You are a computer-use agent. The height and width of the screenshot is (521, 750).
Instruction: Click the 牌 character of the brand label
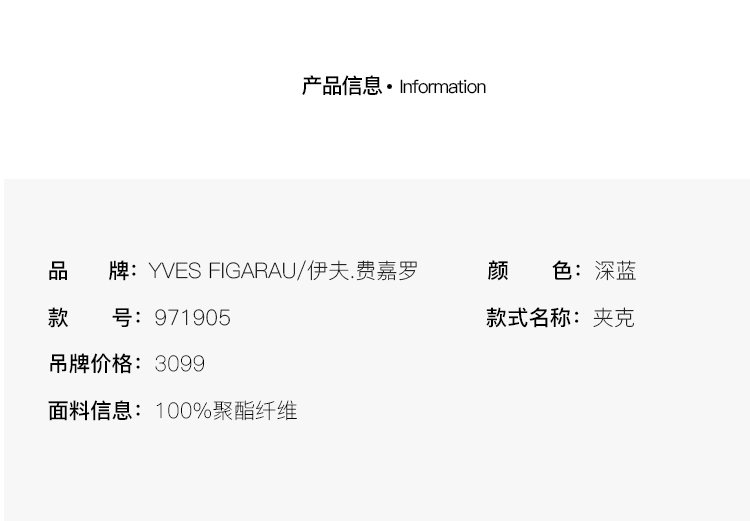(120, 271)
